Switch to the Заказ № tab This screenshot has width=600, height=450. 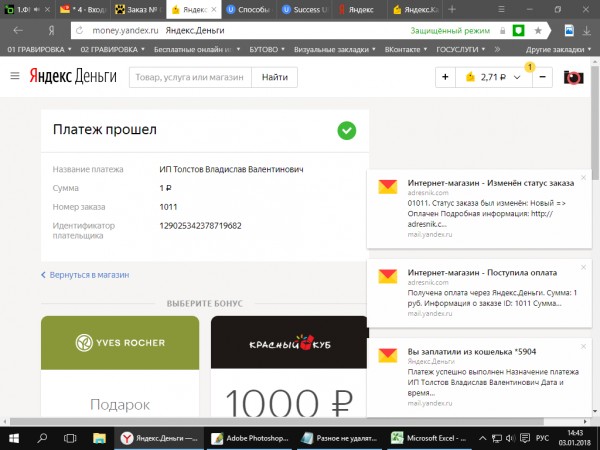[139, 10]
